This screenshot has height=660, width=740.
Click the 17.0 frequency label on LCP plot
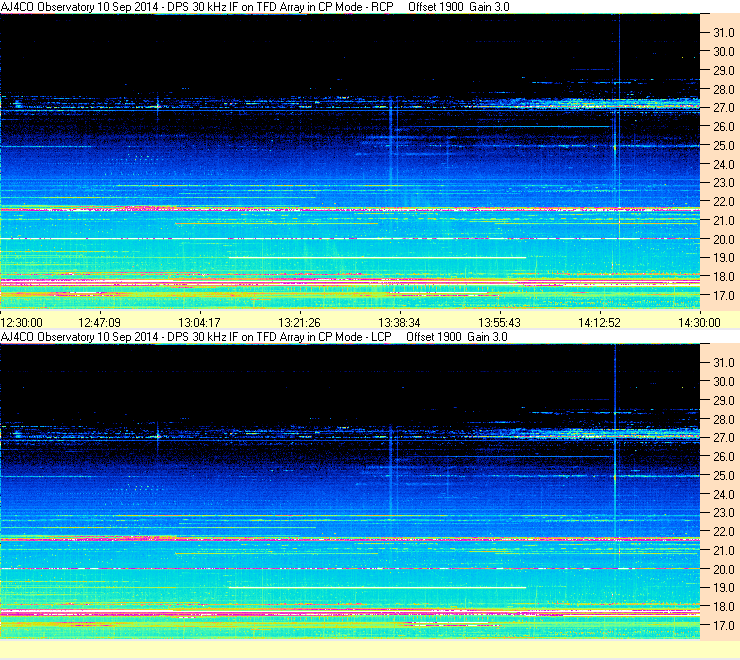coord(724,626)
